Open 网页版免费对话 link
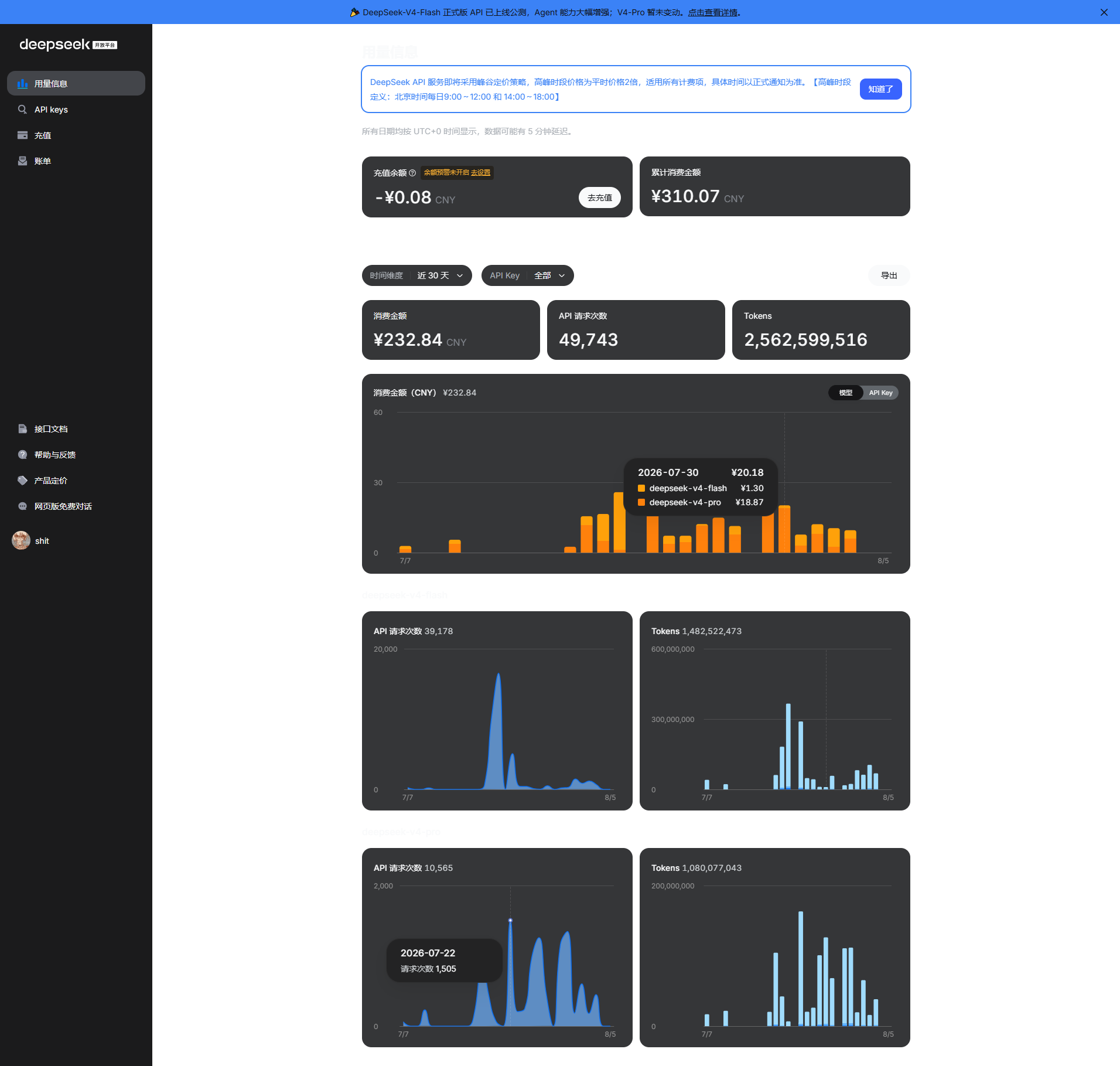Viewport: 1120px width, 1066px height. (76, 506)
